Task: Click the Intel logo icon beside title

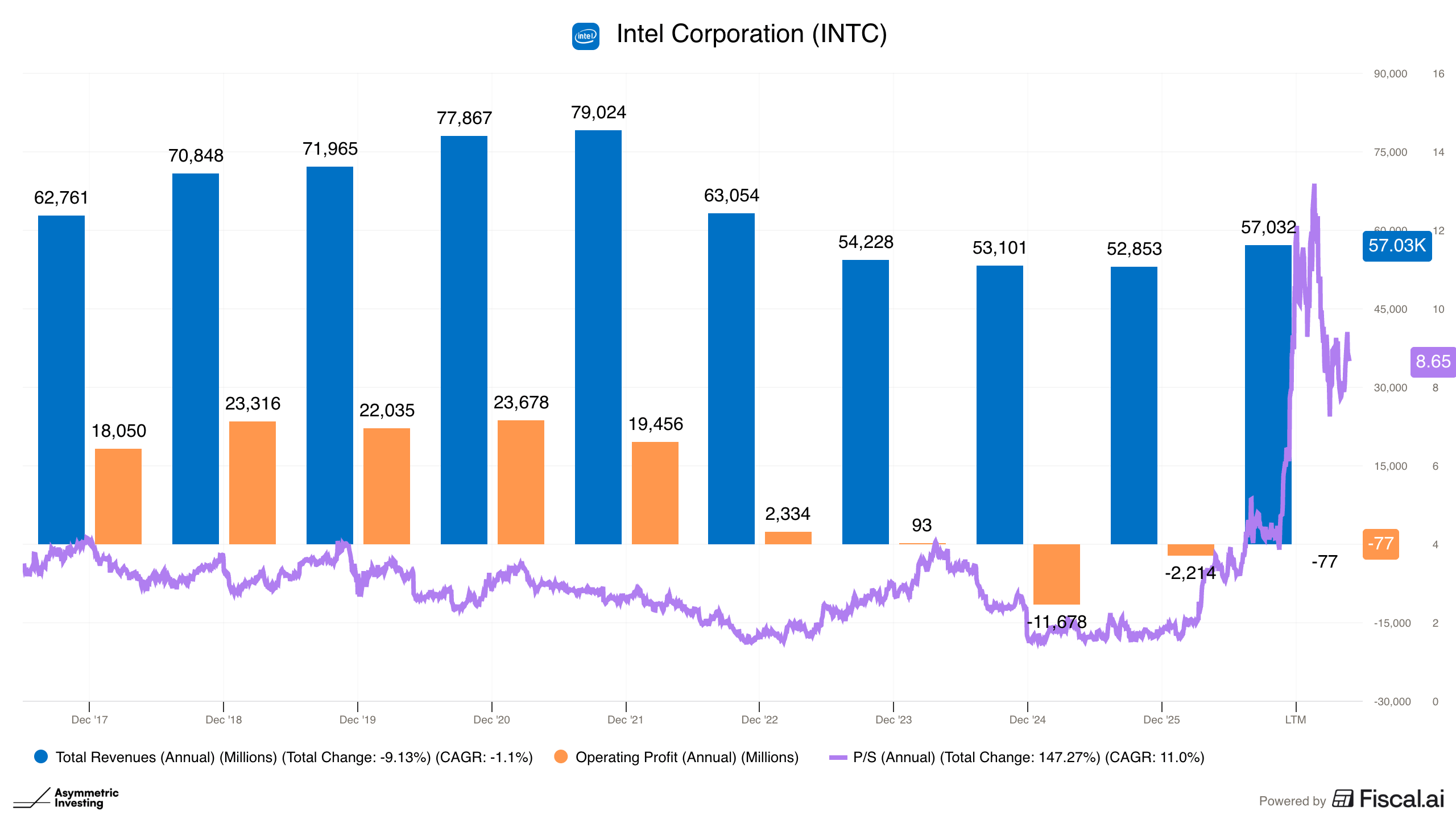Action: 585,36
